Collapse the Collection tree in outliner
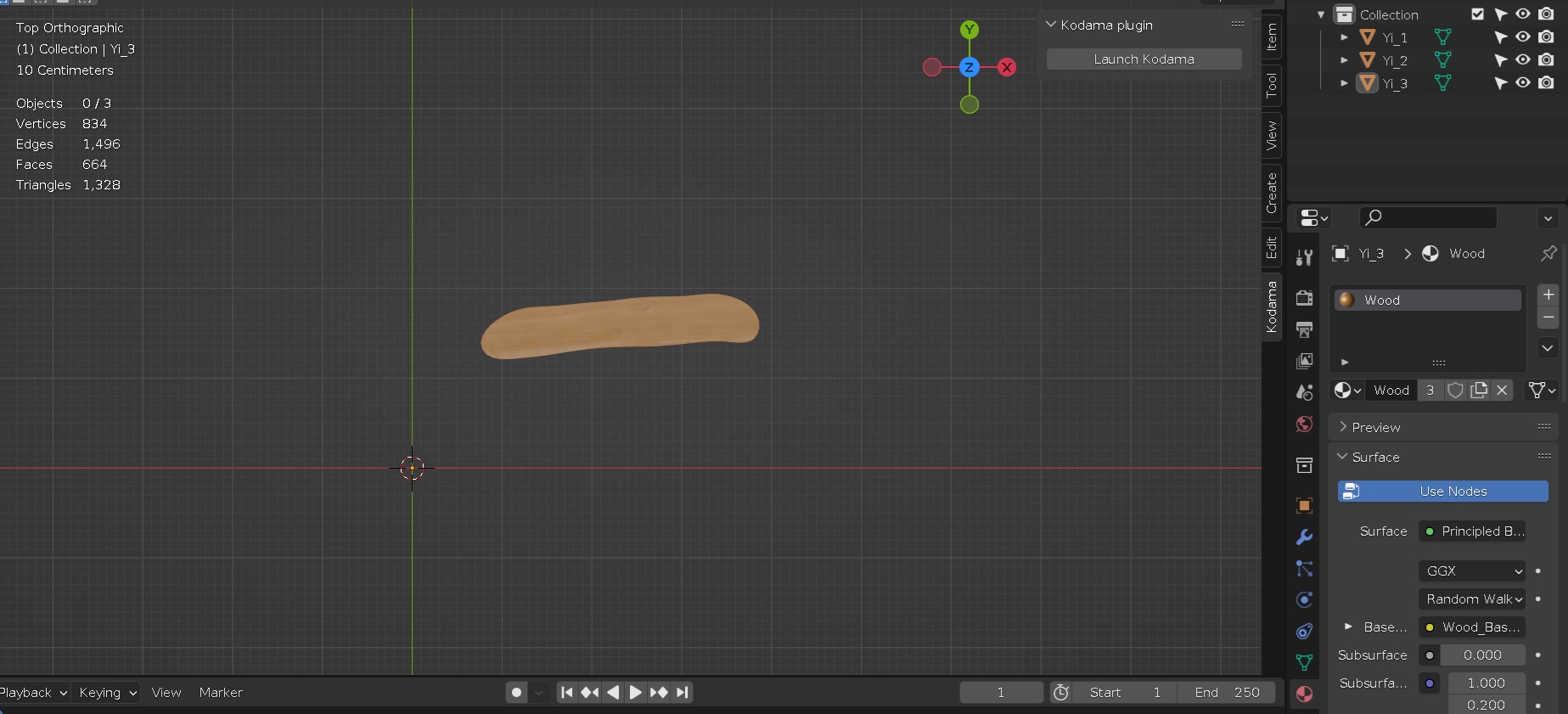 1321,14
